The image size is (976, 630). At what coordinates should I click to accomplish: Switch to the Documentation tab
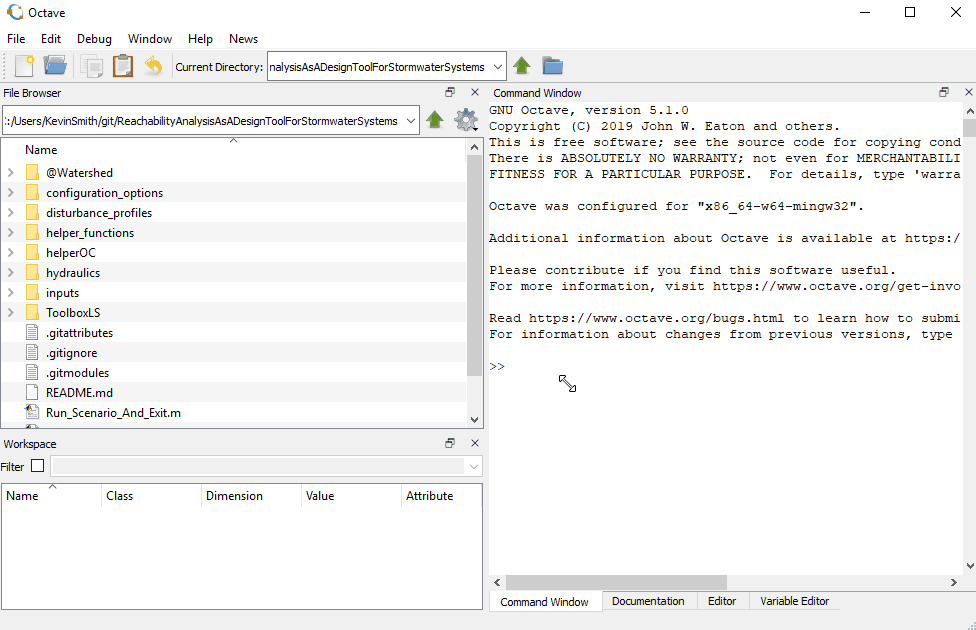pos(648,601)
